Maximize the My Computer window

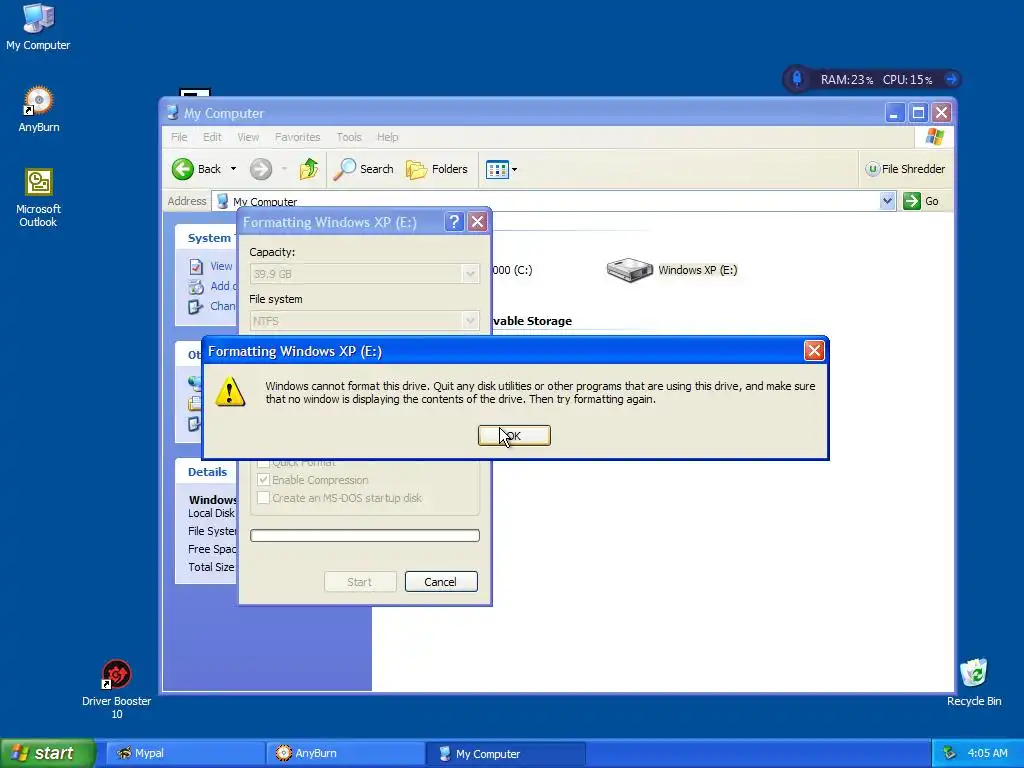pyautogui.click(x=918, y=113)
